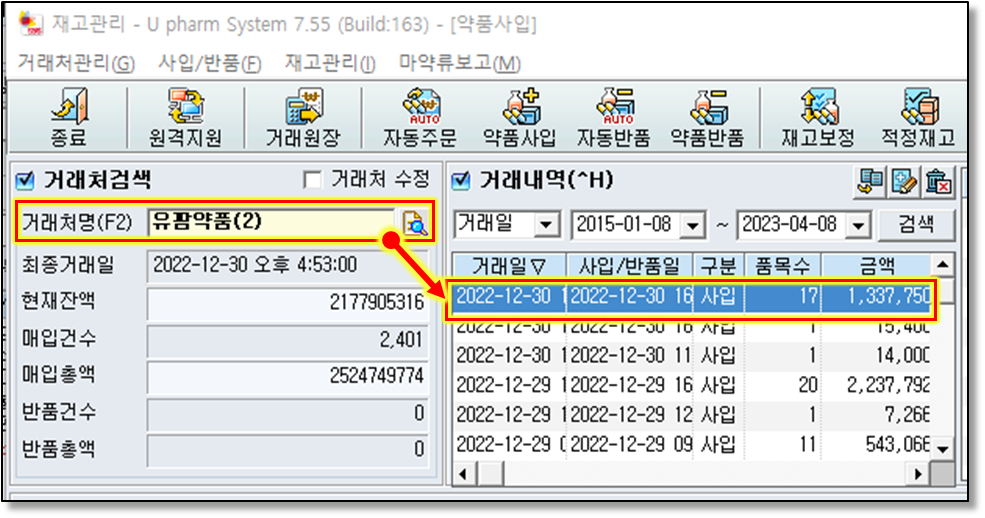The height and width of the screenshot is (518, 985).
Task: Click the 적정재고 optimal stock icon
Action: point(916,117)
